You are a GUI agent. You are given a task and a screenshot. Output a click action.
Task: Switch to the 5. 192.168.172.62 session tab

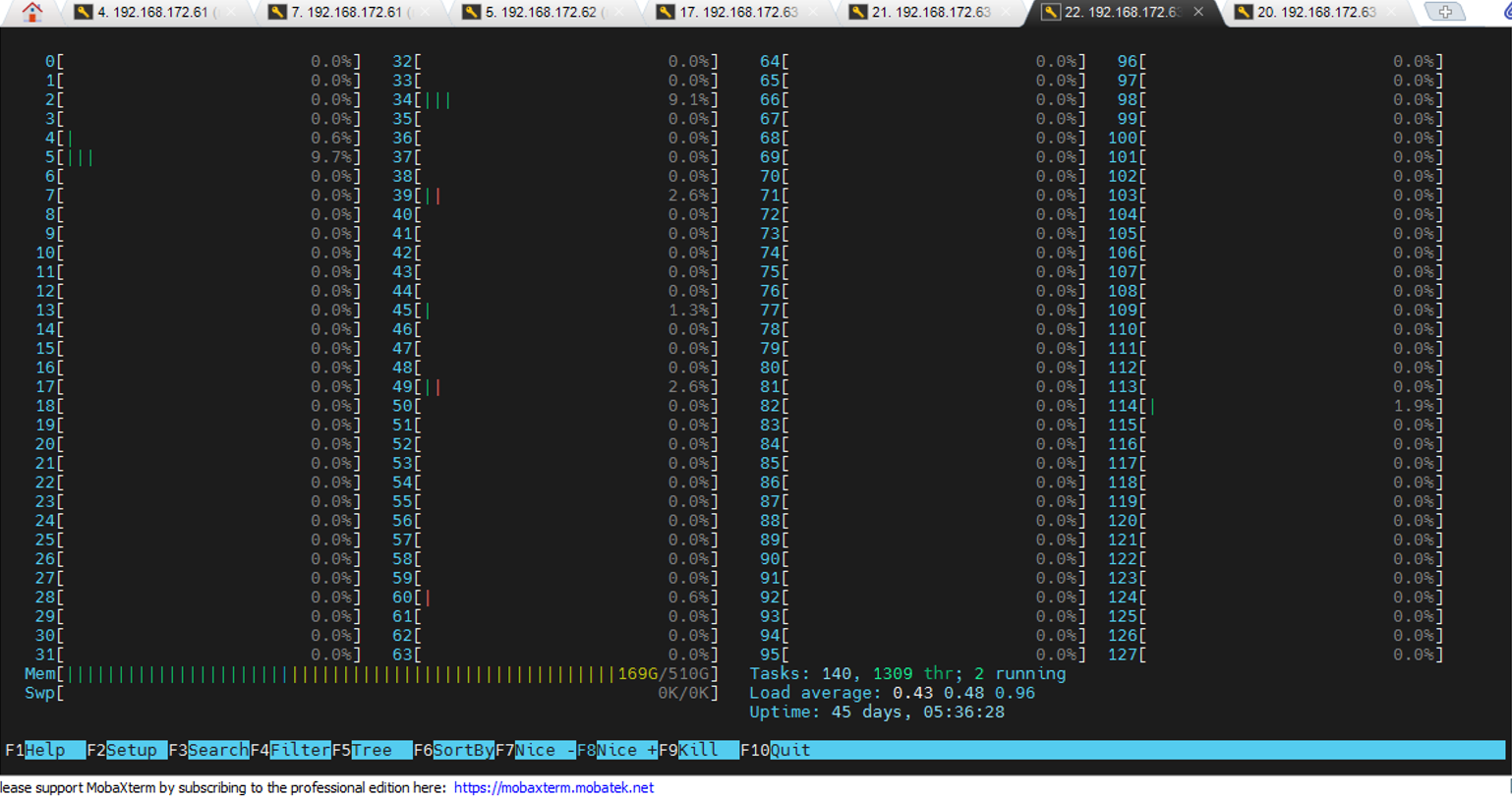point(545,13)
